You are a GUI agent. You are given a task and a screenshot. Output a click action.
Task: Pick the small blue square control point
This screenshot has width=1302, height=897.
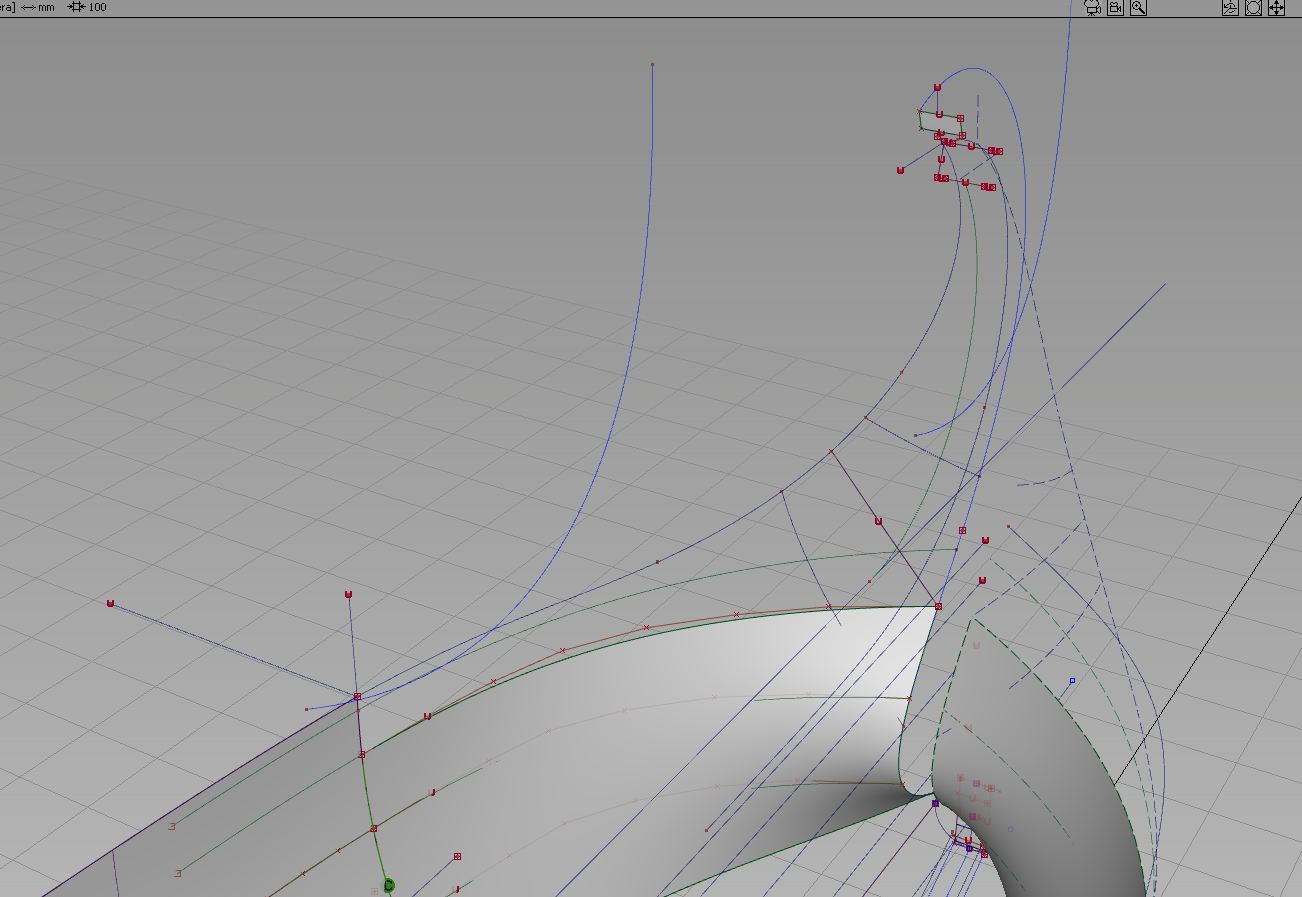tap(1072, 681)
